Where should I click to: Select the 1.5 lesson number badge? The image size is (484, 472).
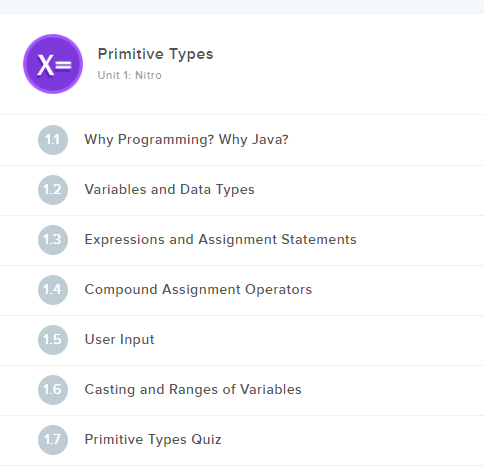point(53,340)
